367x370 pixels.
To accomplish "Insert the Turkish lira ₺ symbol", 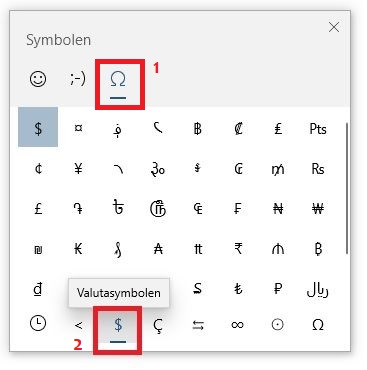I will (238, 289).
